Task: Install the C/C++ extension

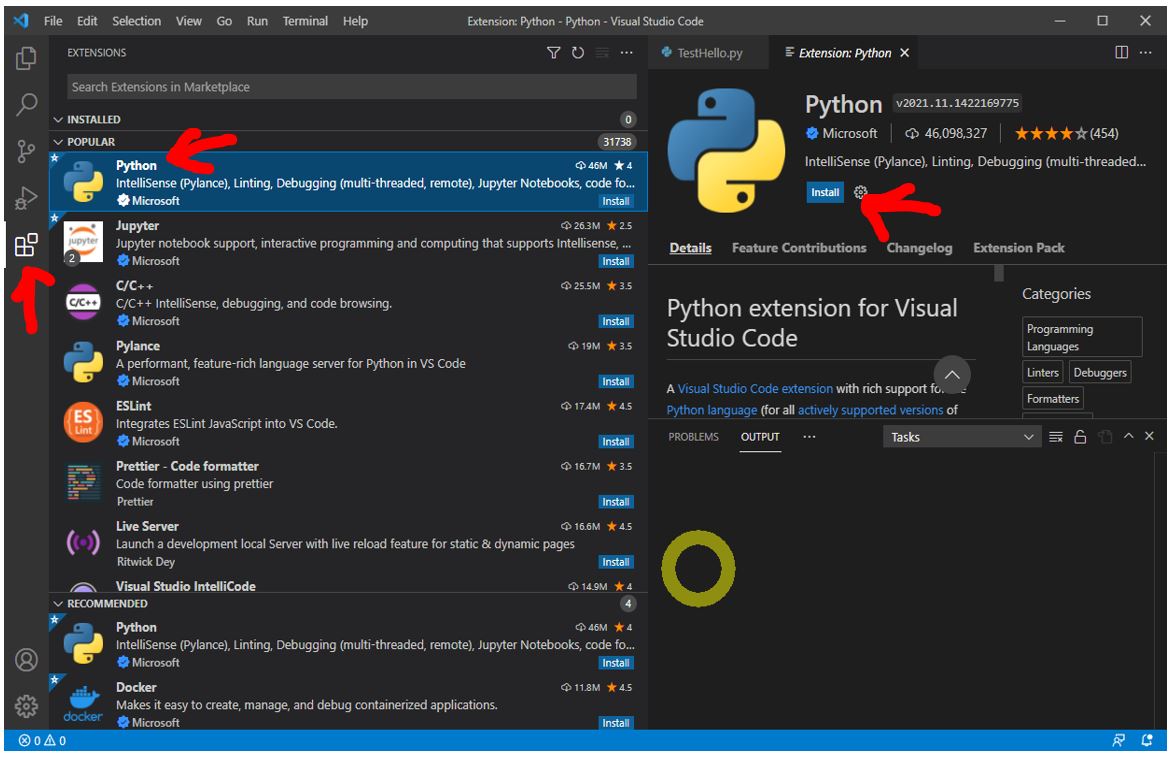Action: [615, 321]
